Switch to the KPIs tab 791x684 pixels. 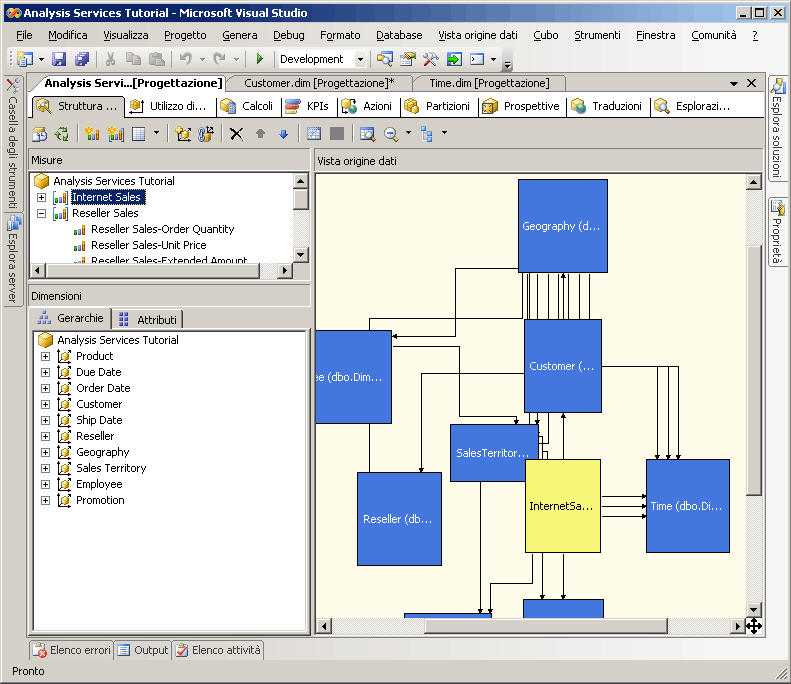pyautogui.click(x=309, y=106)
